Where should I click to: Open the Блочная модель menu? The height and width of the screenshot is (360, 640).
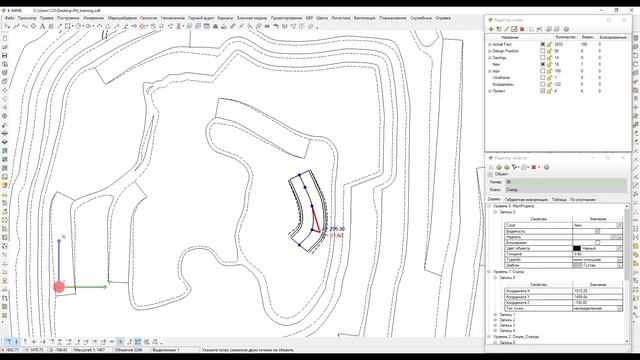coord(252,18)
